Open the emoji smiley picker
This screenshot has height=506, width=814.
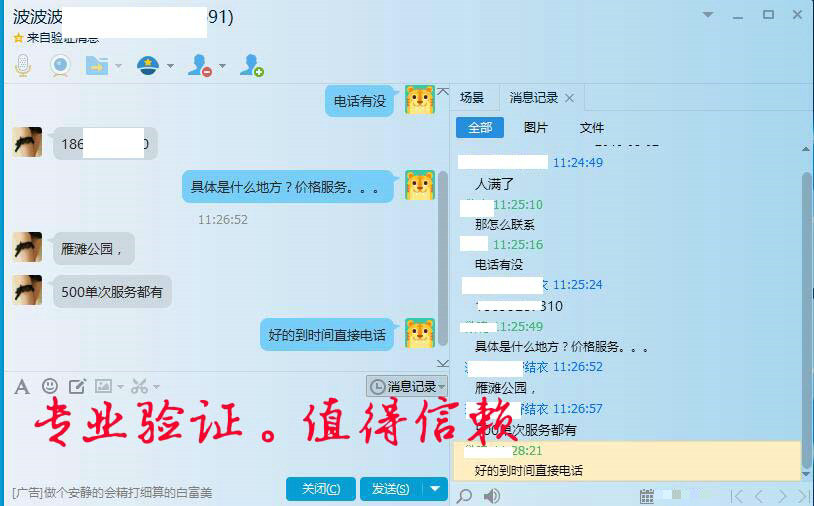point(50,386)
